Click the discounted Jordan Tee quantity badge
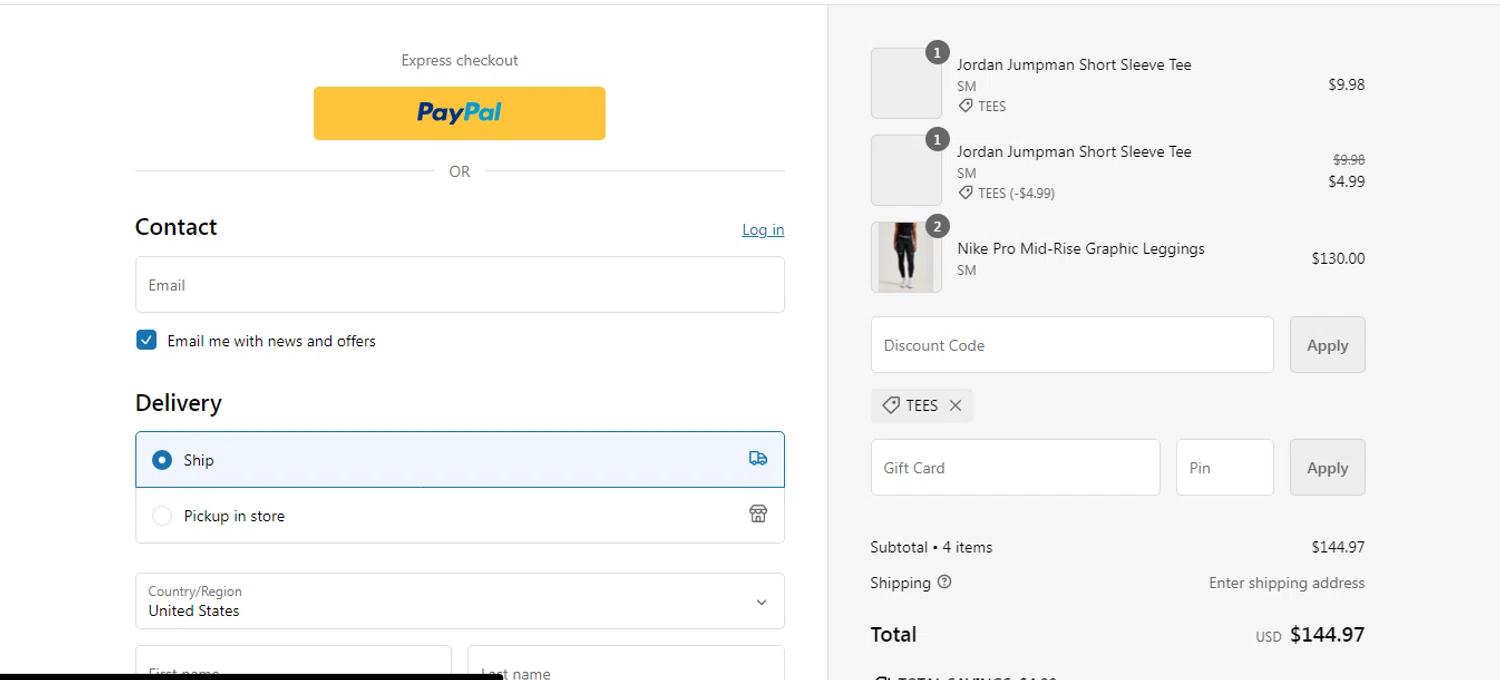This screenshot has width=1500, height=680. click(937, 140)
